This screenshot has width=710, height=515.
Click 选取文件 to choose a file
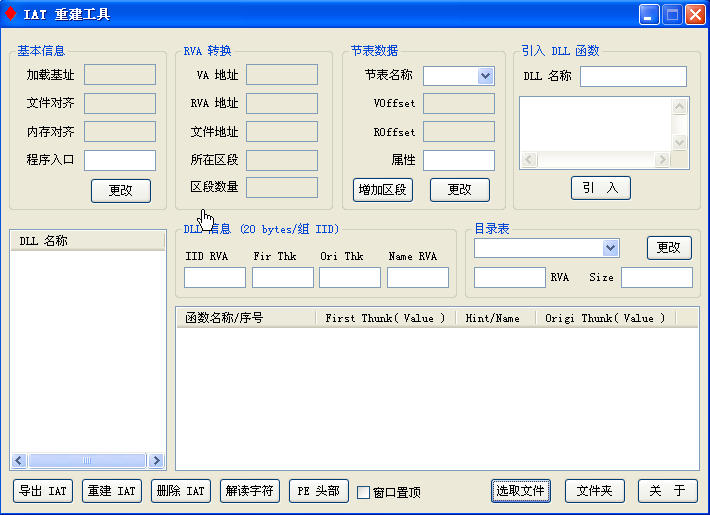(x=521, y=491)
